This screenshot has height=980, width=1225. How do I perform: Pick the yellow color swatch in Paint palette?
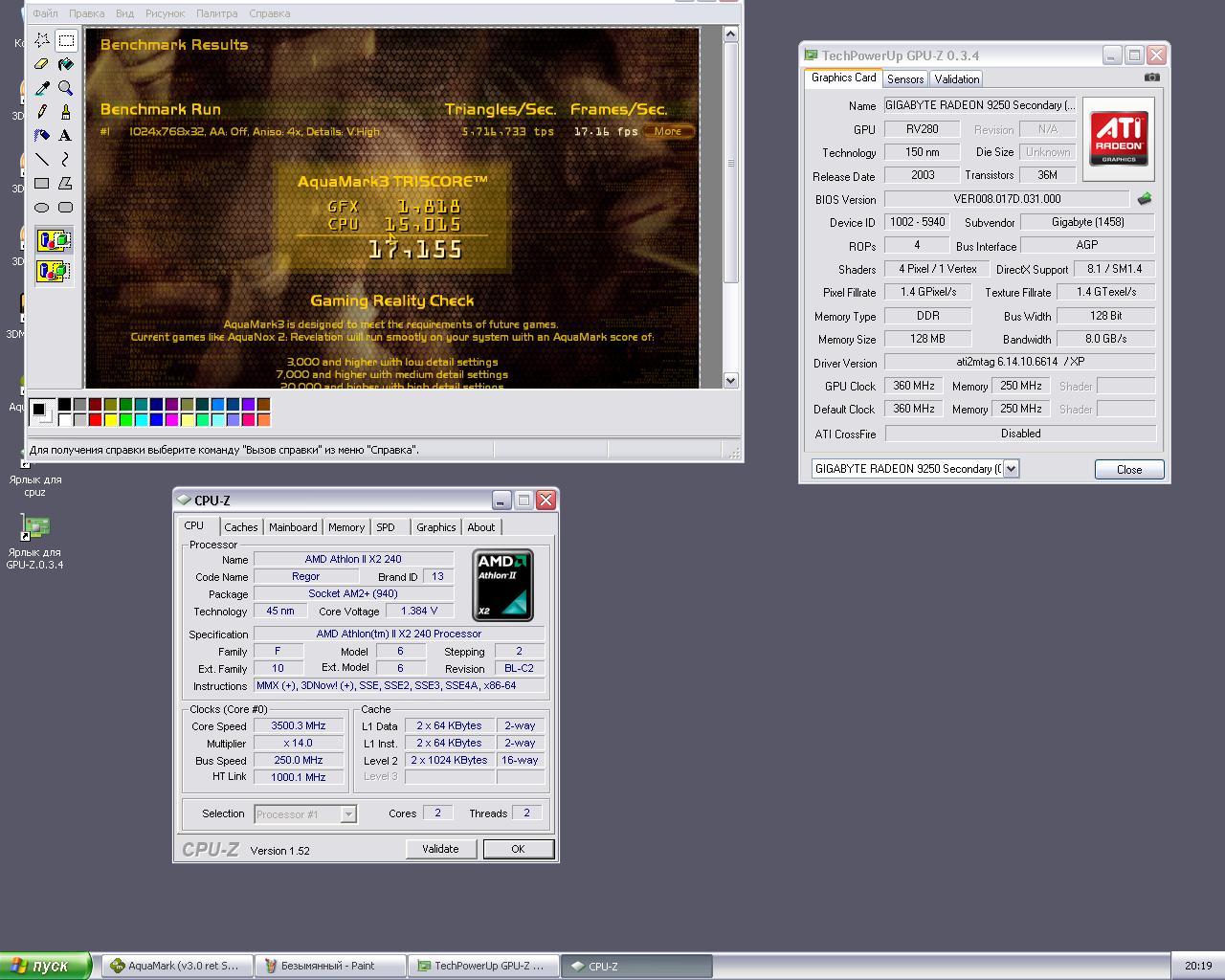[x=111, y=419]
